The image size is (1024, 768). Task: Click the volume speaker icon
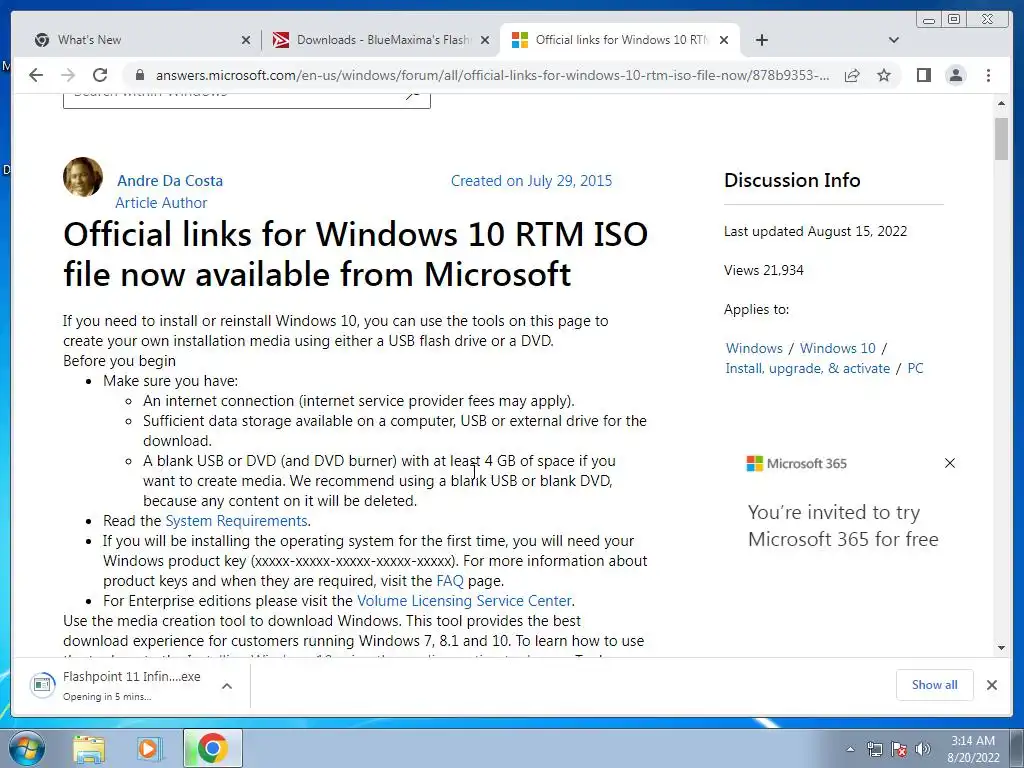pos(923,749)
